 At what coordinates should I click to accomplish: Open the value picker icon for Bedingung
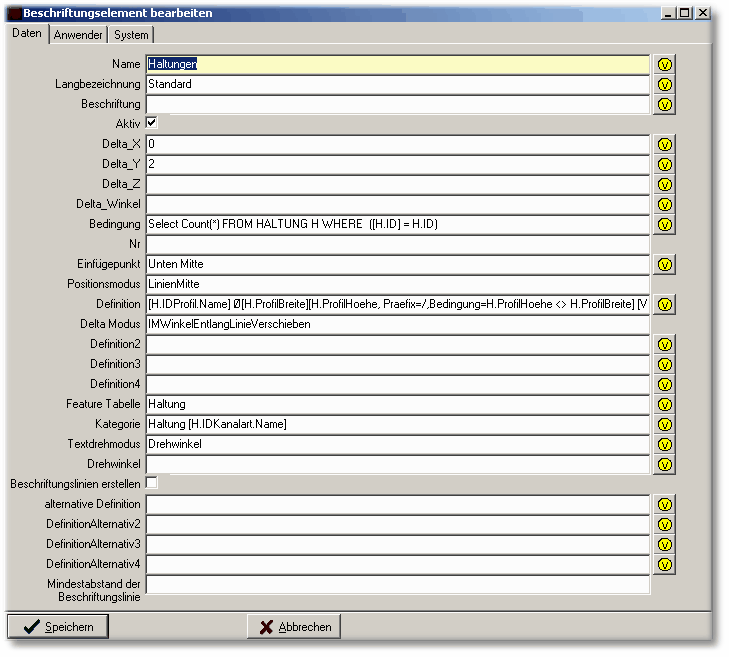point(664,224)
